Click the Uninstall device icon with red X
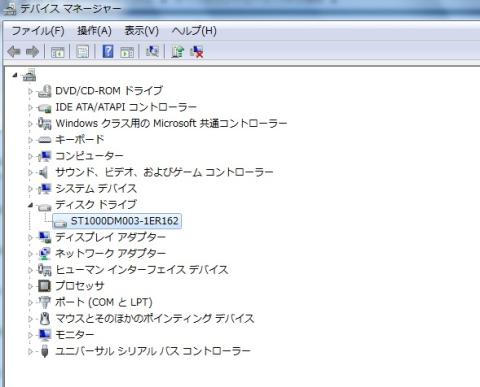The height and width of the screenshot is (387, 480). [x=197, y=52]
